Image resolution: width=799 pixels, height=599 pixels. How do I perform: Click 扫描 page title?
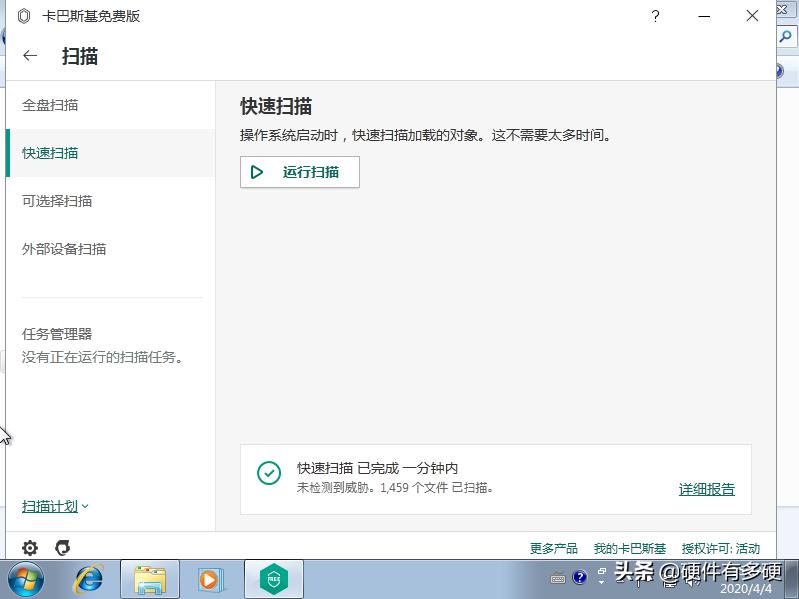click(79, 56)
